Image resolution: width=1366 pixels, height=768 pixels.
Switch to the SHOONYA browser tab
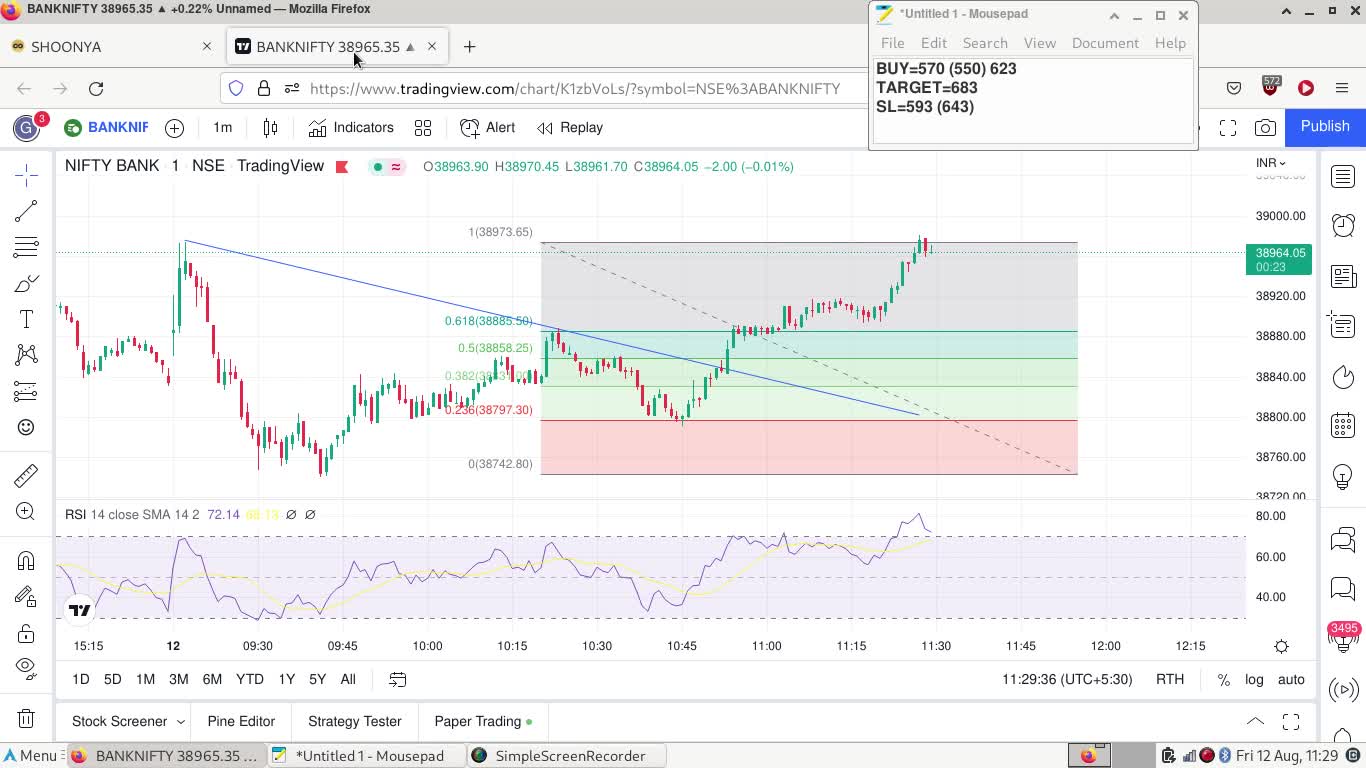(110, 46)
